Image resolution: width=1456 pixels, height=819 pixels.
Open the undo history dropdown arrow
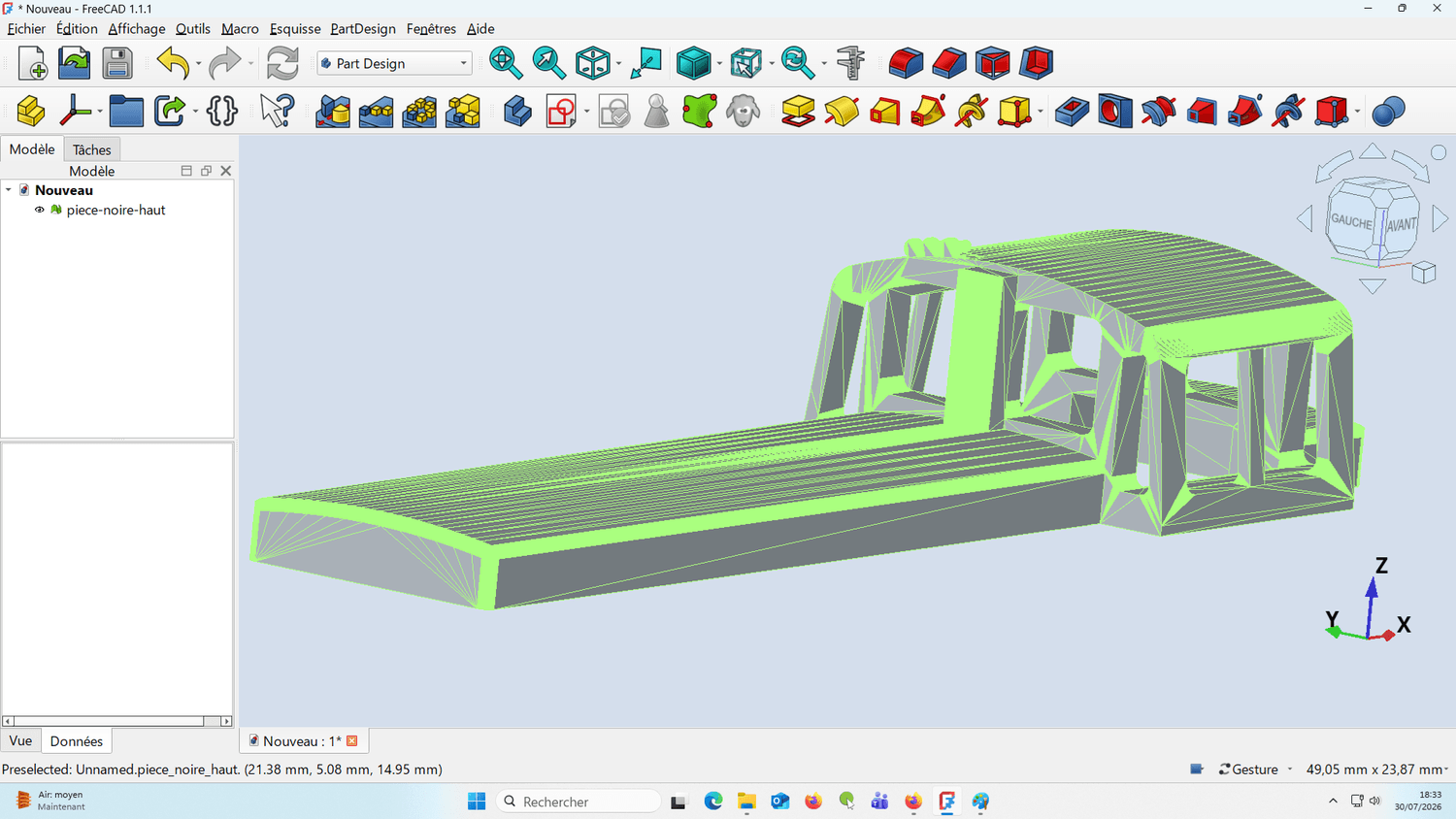(x=198, y=64)
